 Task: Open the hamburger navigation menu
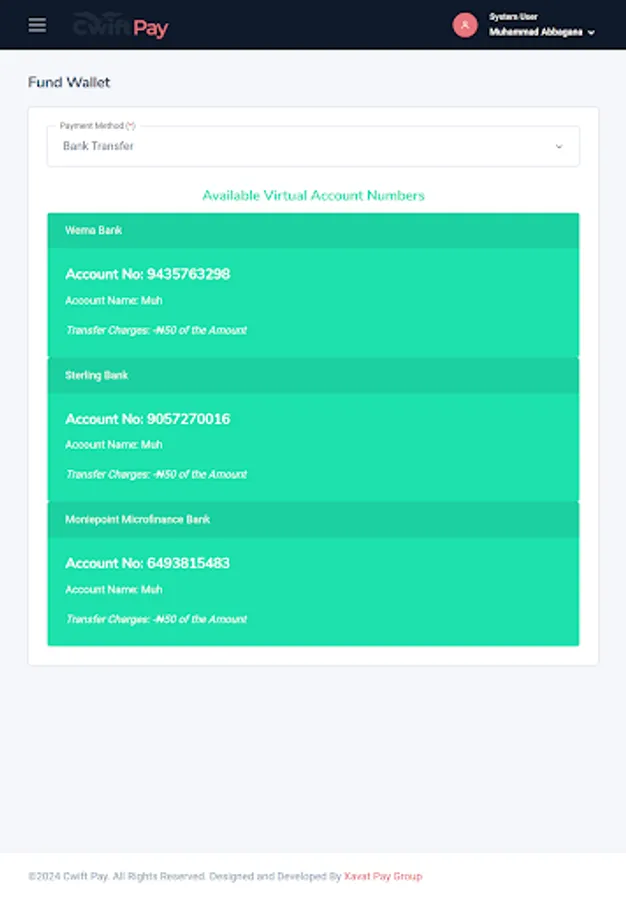pyautogui.click(x=37, y=24)
